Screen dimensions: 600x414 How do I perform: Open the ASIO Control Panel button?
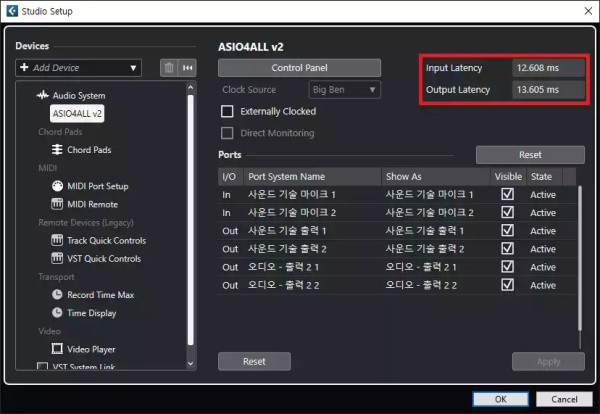tap(299, 68)
